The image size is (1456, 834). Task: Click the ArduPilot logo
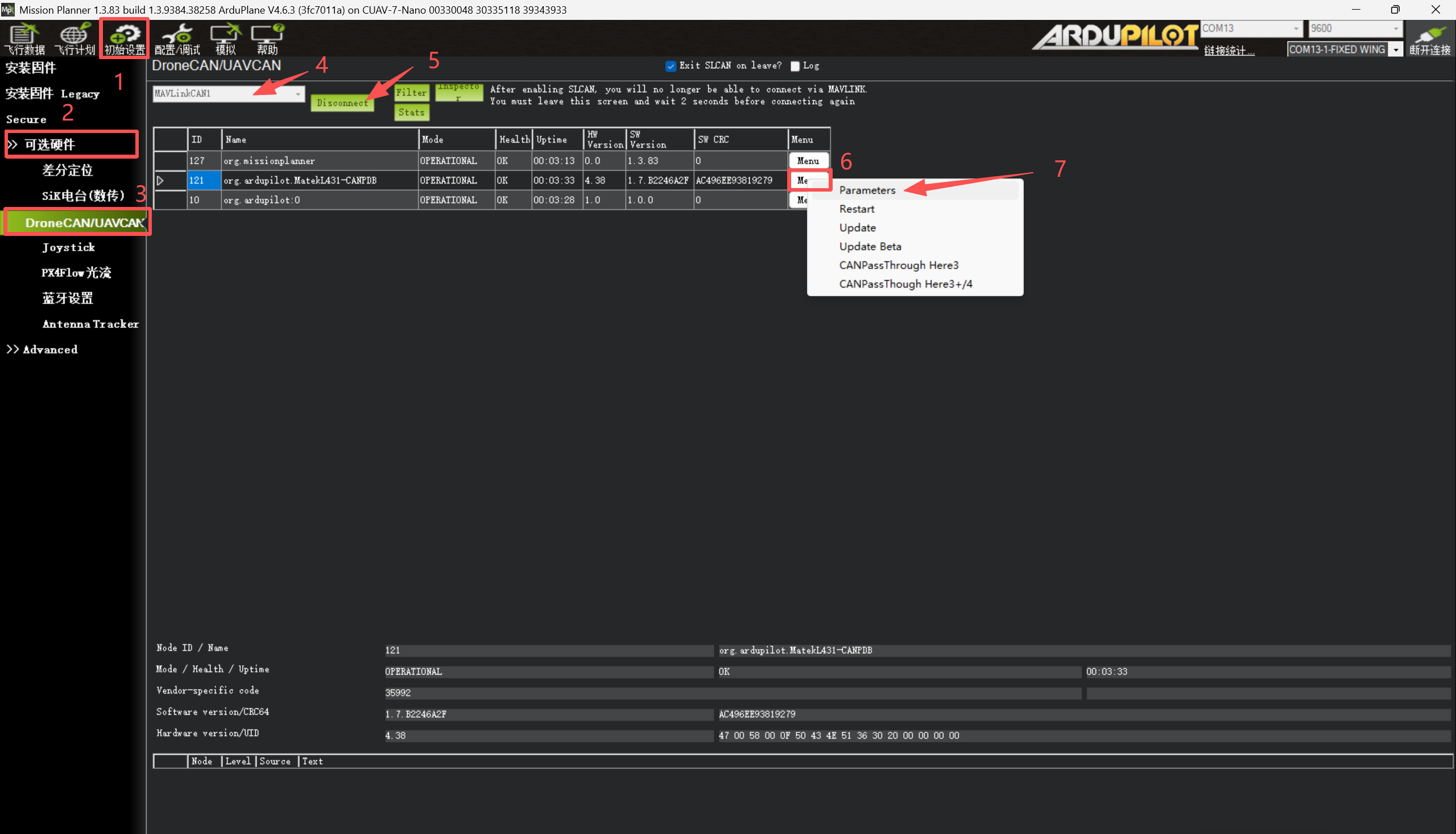pos(1115,36)
